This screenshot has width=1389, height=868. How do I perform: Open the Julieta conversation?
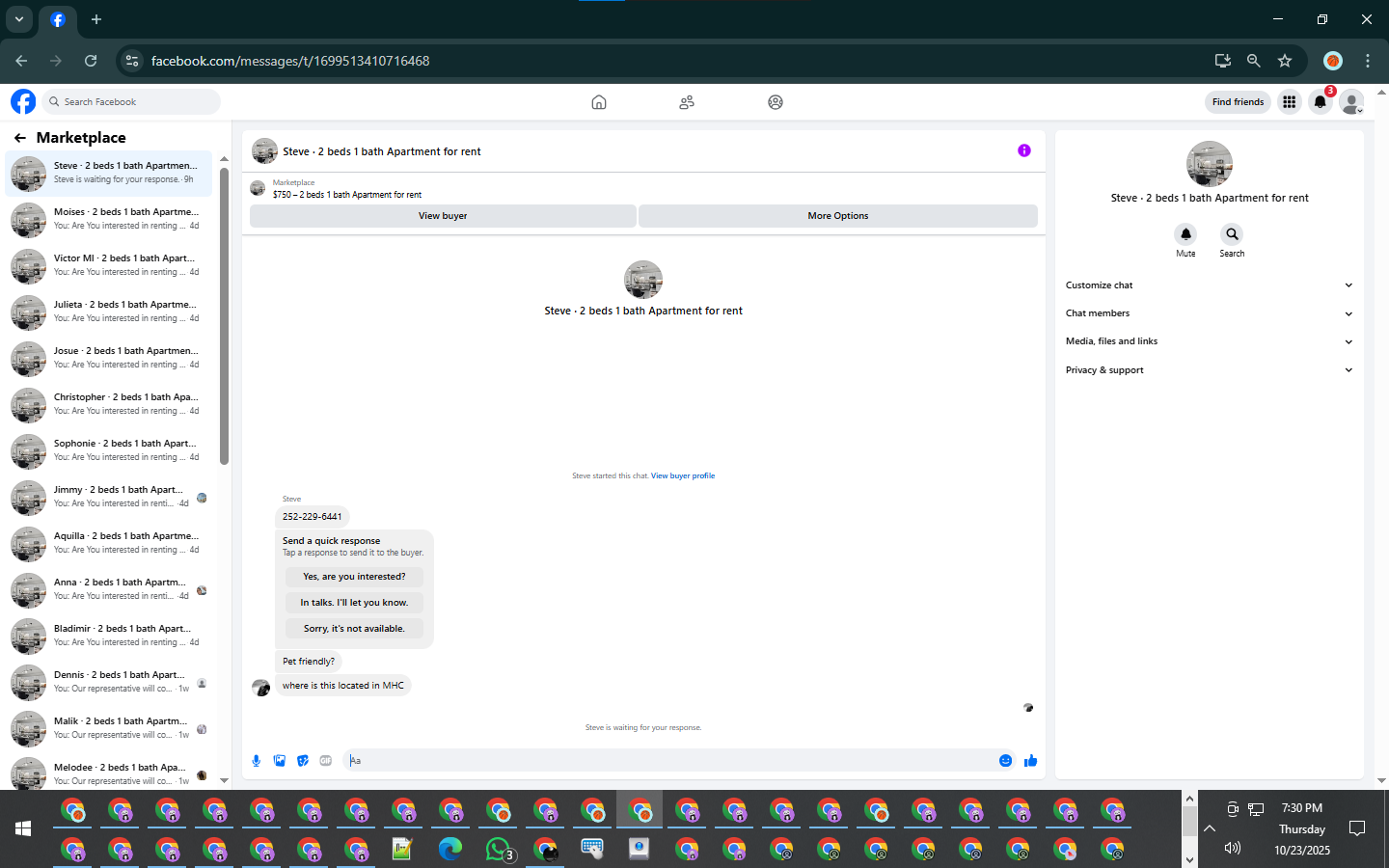pos(108,312)
